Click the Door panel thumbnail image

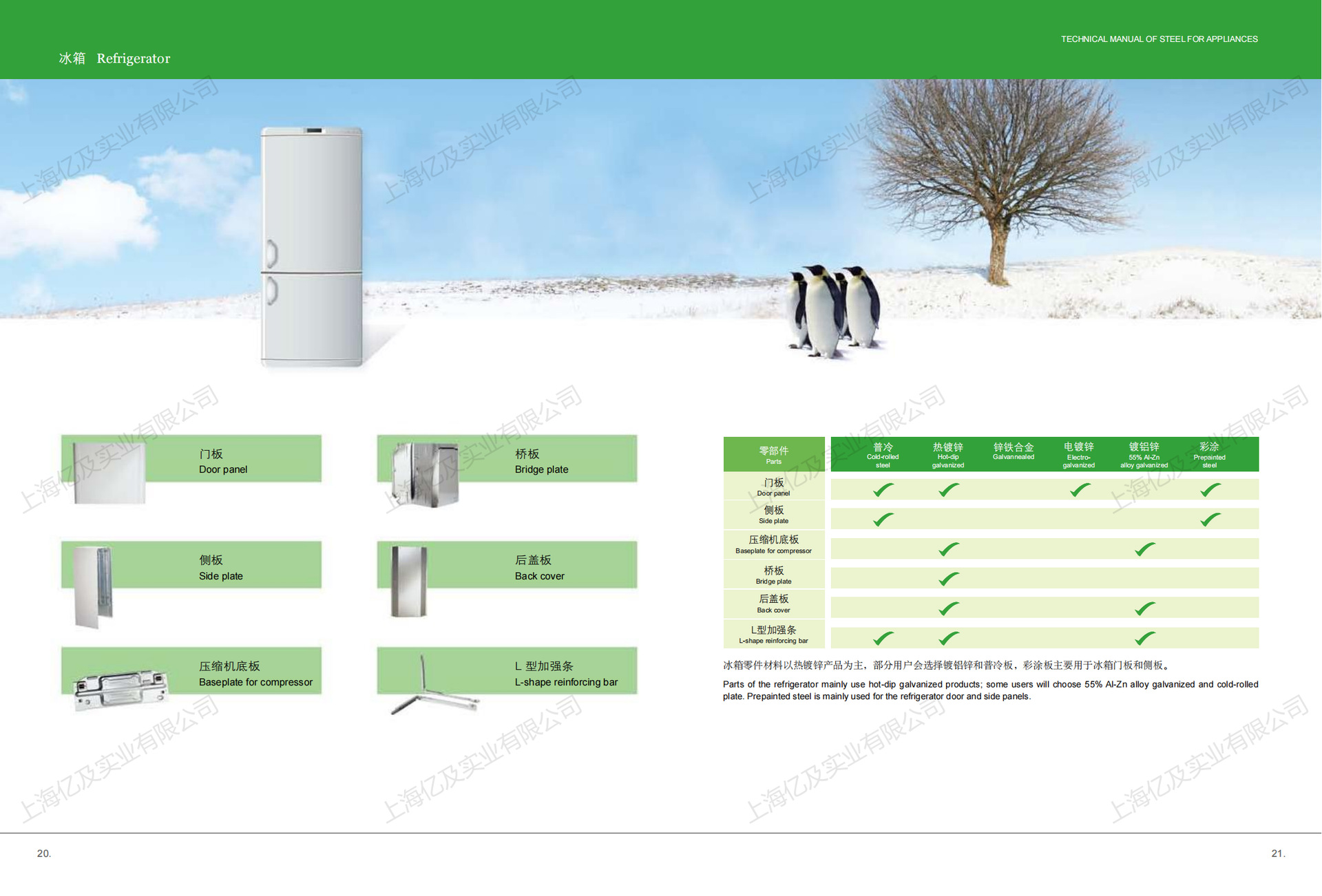coord(109,473)
